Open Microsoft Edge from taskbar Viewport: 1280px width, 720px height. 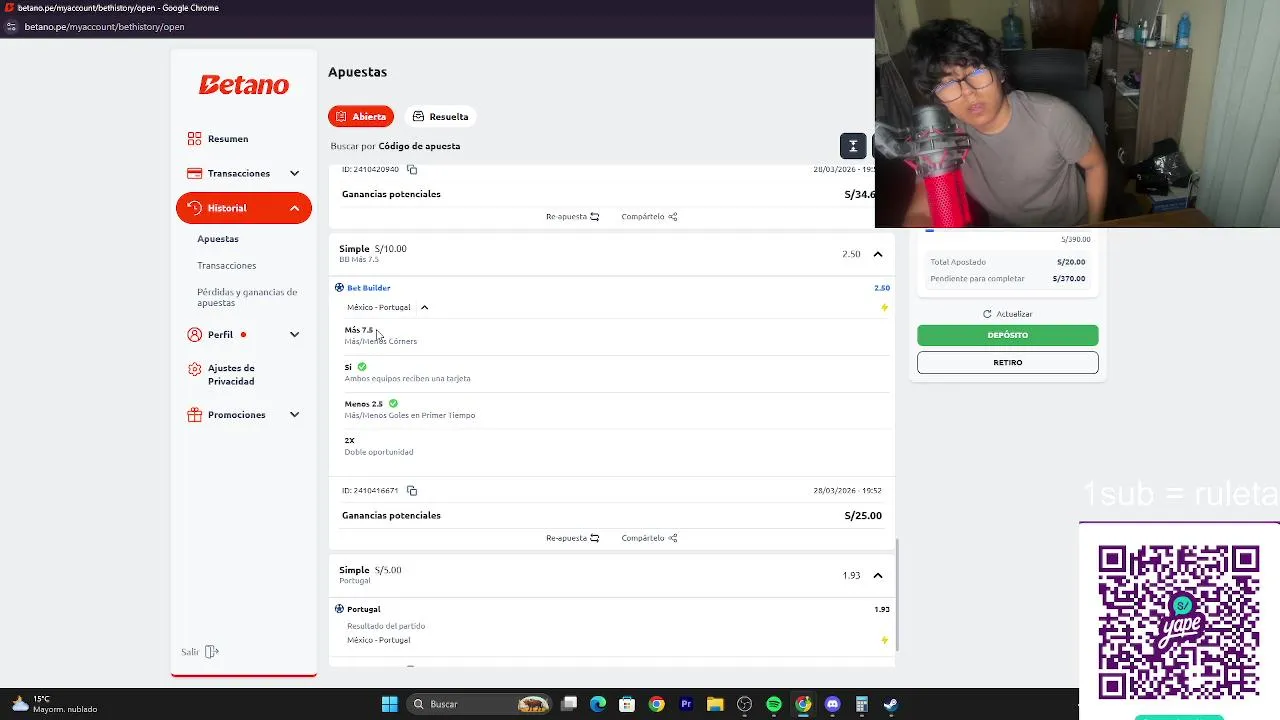click(598, 704)
